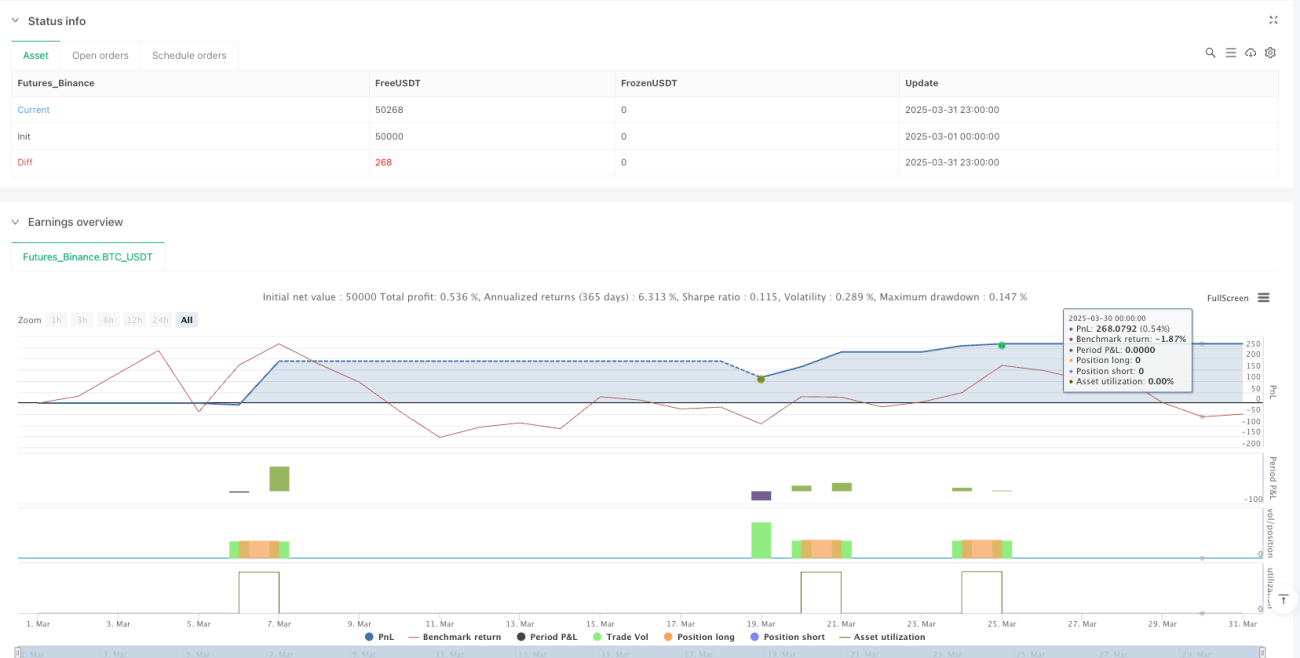Open the chart hamburger menu icon
Image resolution: width=1300 pixels, height=658 pixels.
1264,298
